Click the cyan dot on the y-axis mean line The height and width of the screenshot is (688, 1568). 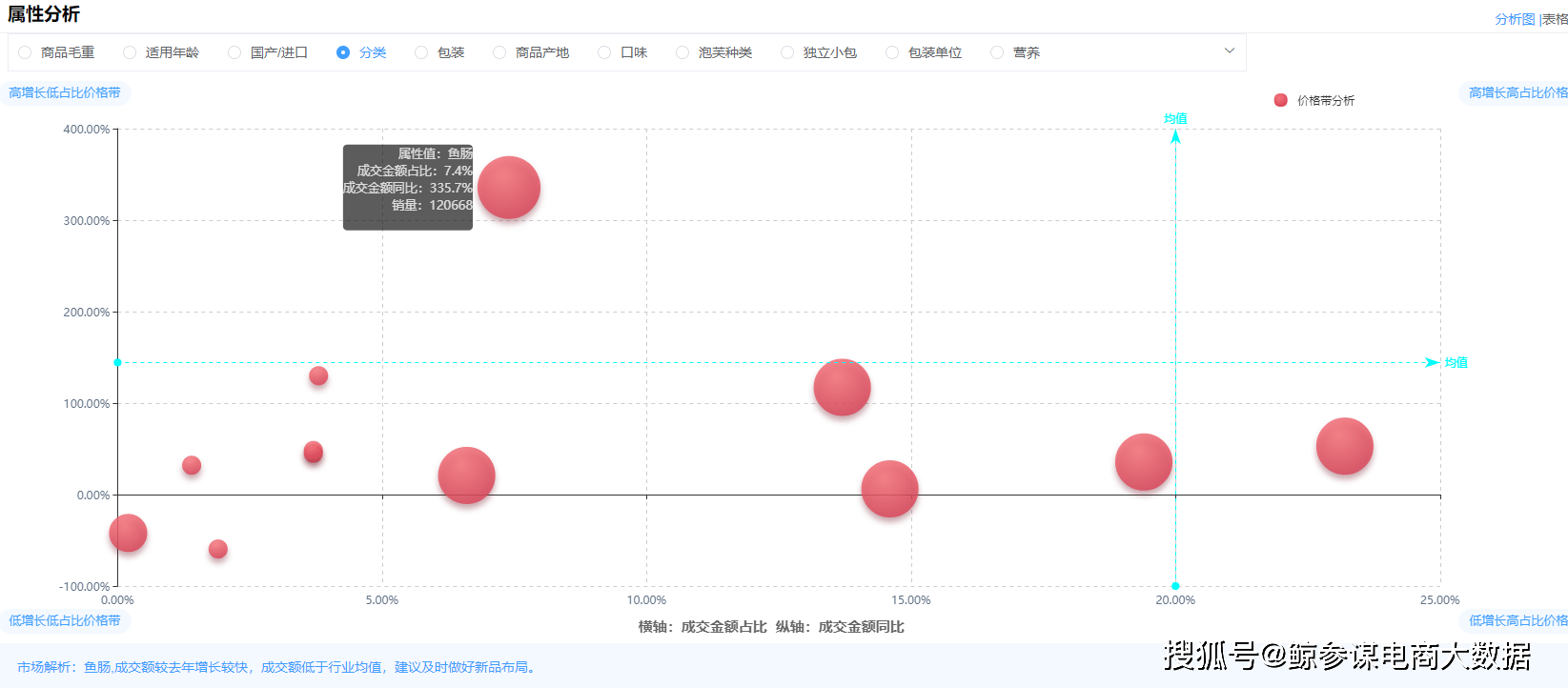117,362
